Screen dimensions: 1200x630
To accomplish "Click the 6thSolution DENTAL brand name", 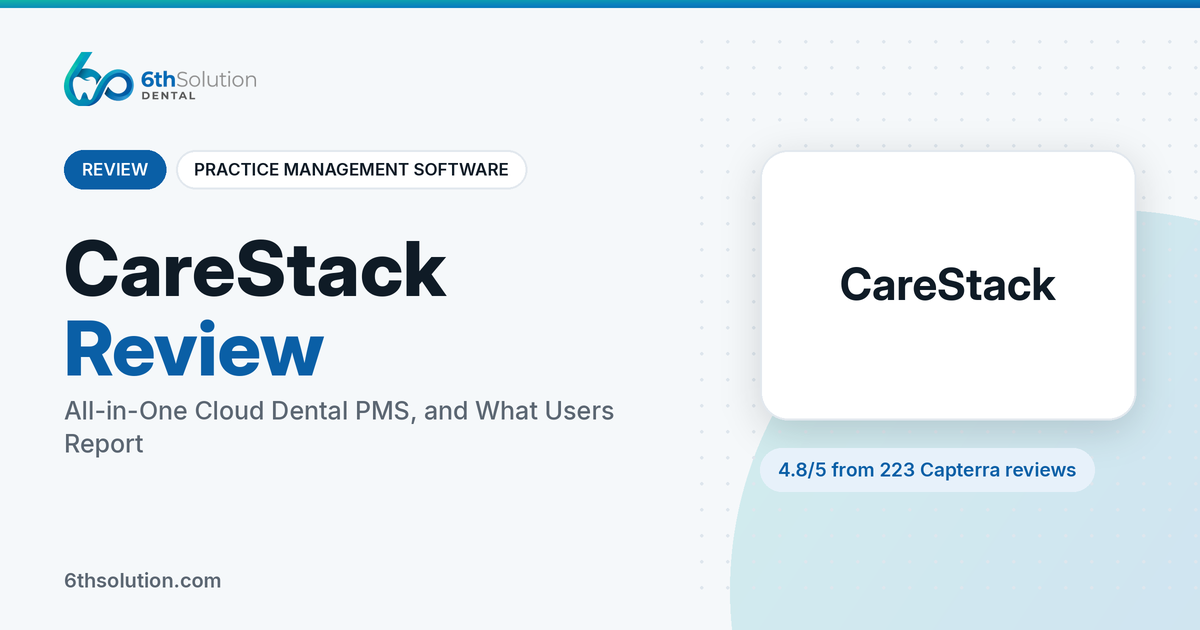I will 200,85.
